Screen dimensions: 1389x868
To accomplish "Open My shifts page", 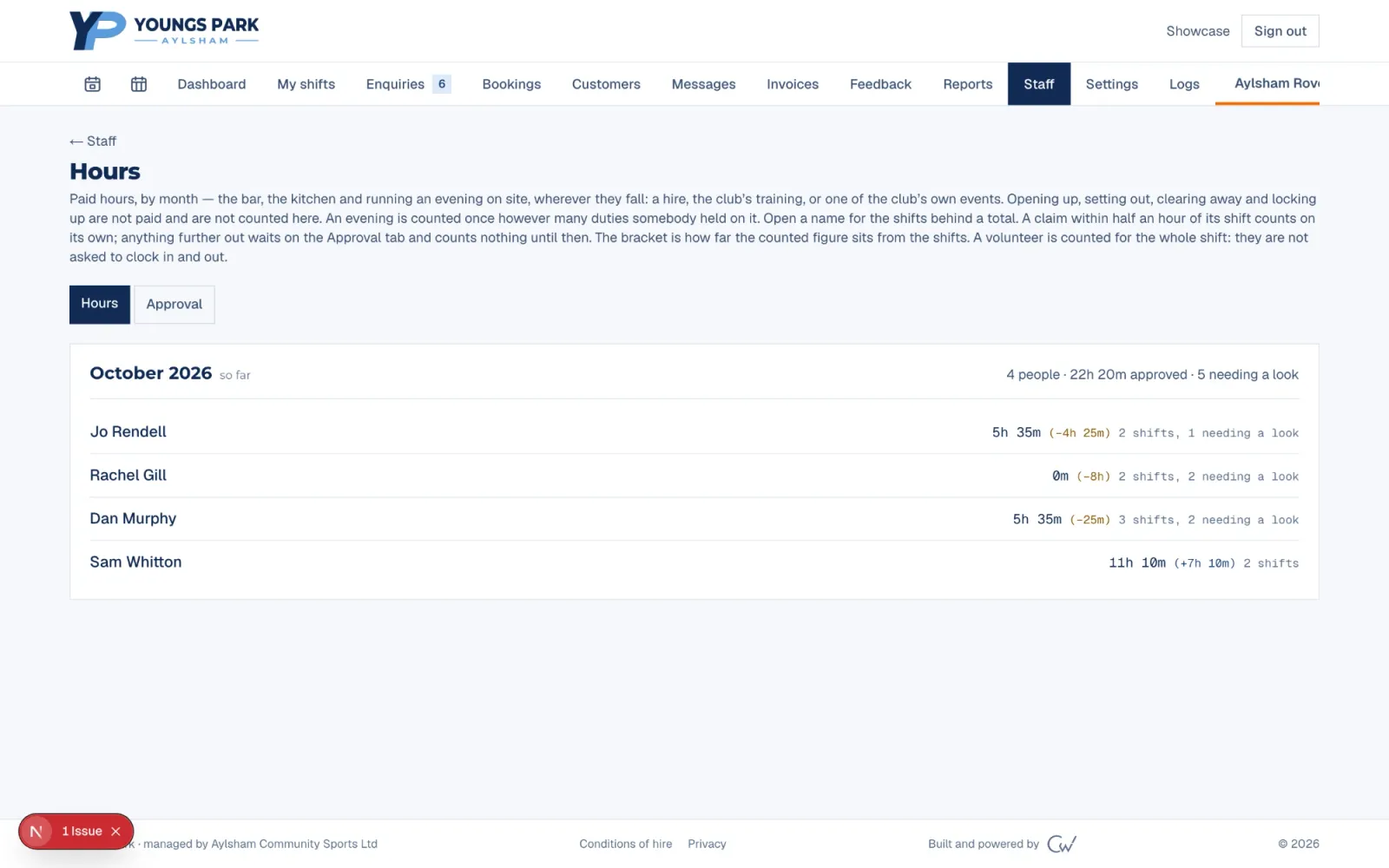I will pos(306,84).
